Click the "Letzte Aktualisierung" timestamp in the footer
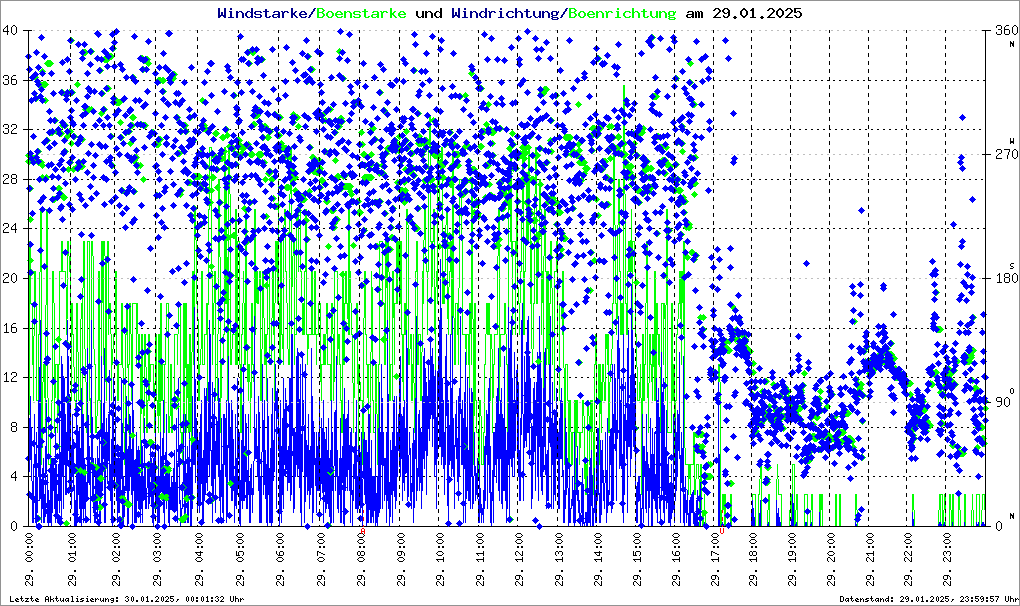1020x606 pixels. 127,599
